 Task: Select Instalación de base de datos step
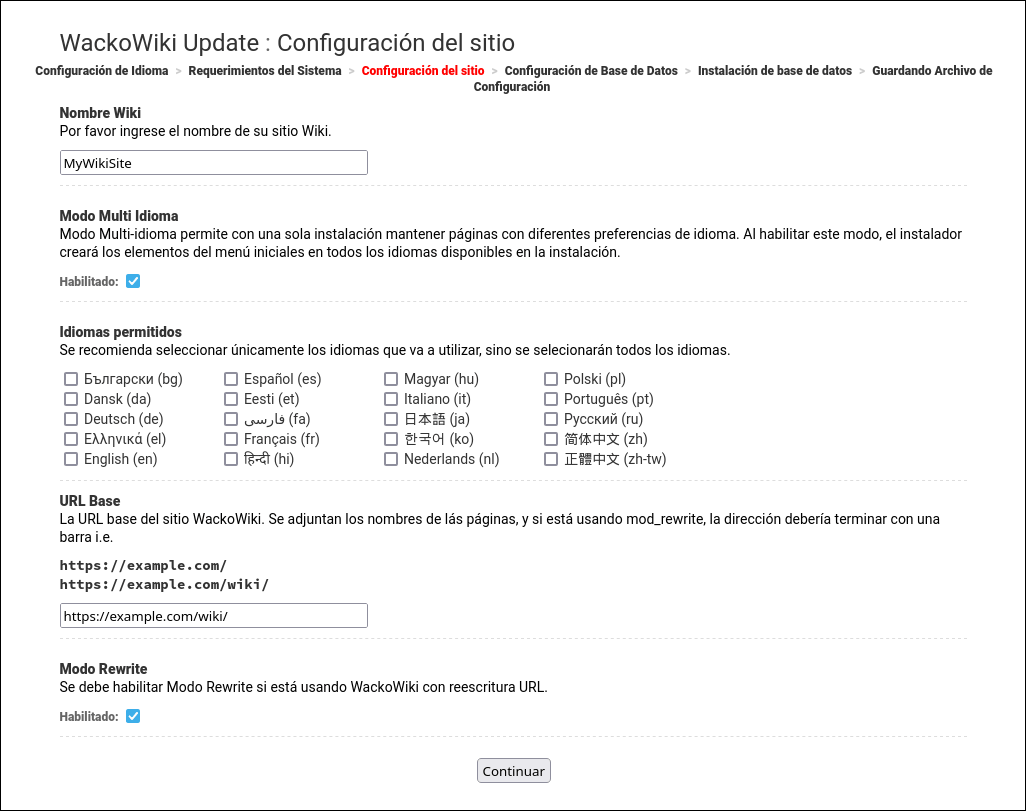pyautogui.click(x=775, y=71)
